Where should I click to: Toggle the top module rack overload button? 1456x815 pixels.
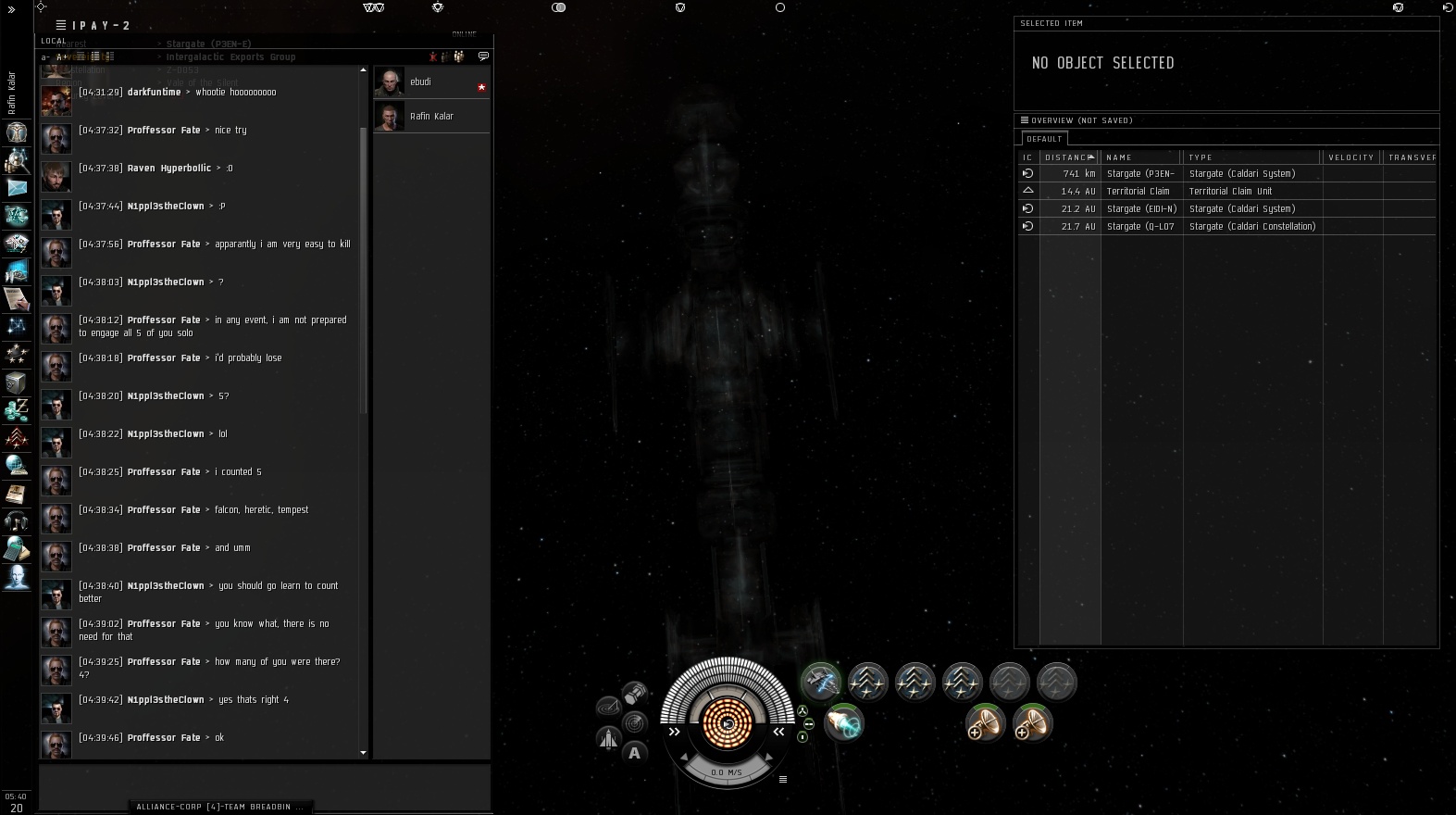pos(803,711)
